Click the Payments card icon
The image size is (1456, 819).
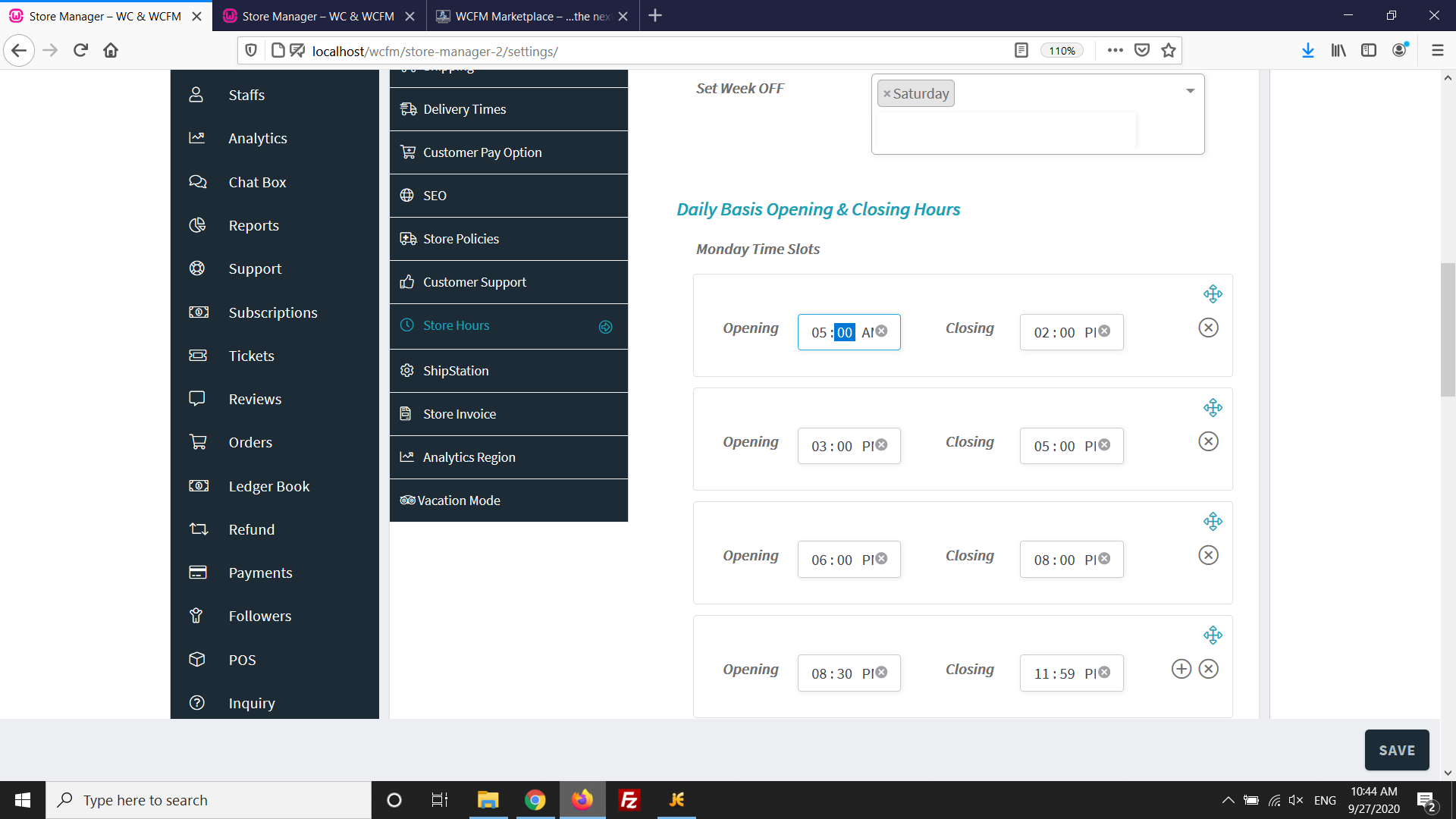[198, 573]
